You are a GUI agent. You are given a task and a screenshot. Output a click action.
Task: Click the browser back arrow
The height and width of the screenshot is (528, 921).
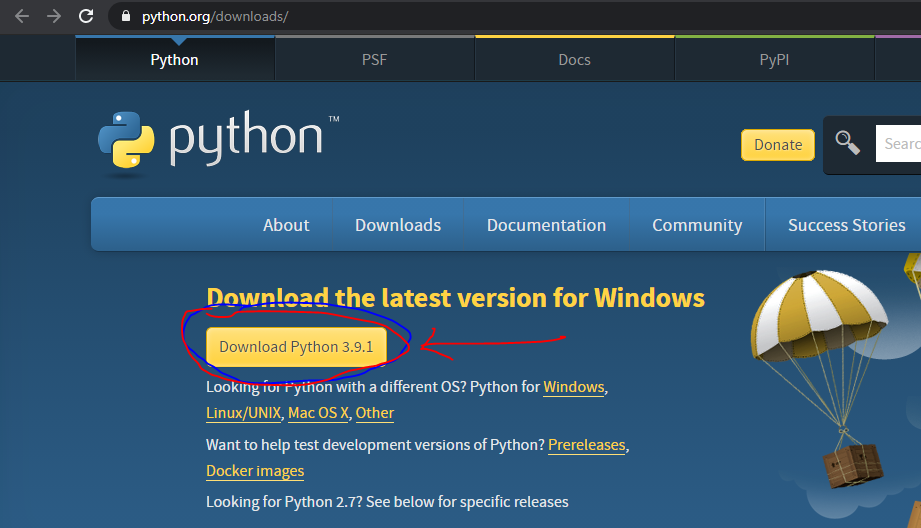tap(22, 16)
